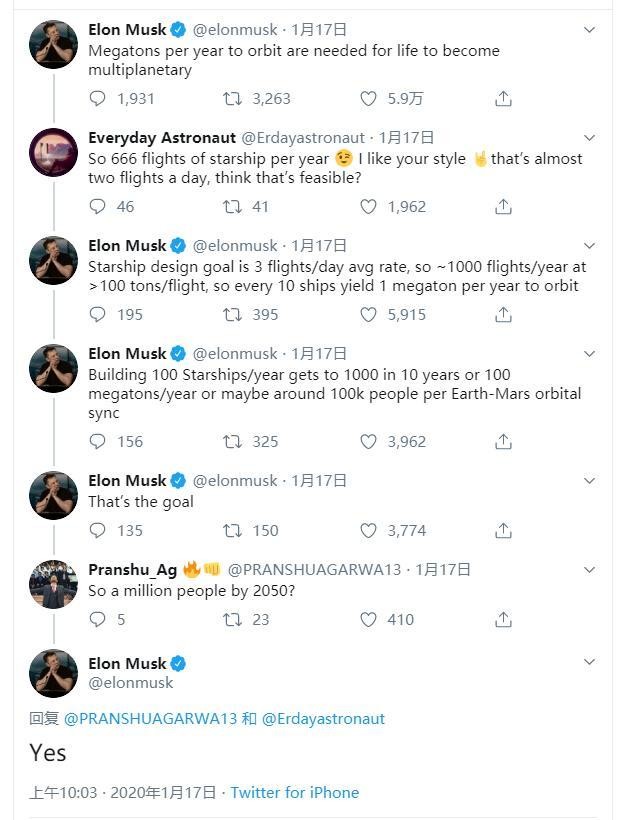Share the Starship design goal tweet
620x820 pixels.
coord(503,314)
